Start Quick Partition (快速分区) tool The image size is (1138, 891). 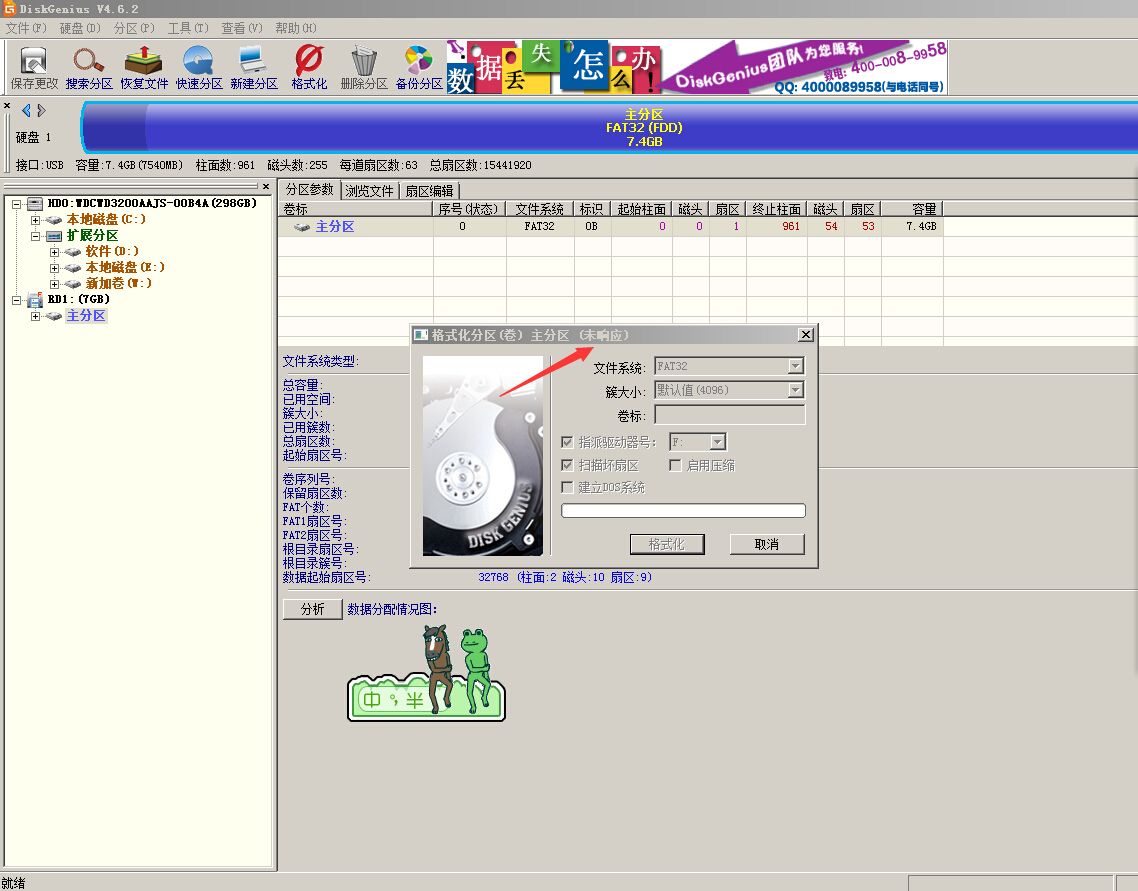coord(199,68)
